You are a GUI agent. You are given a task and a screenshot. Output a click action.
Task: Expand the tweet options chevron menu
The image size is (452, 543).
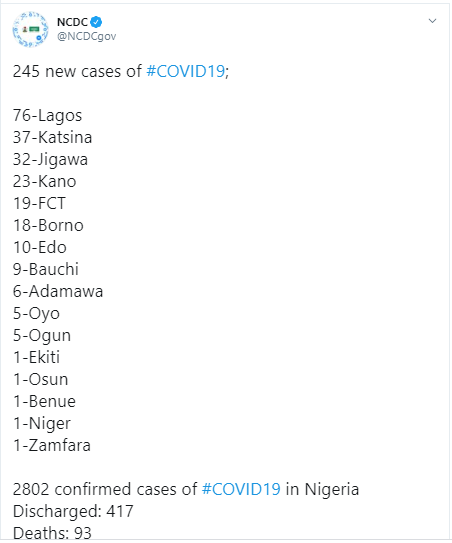pos(434,21)
